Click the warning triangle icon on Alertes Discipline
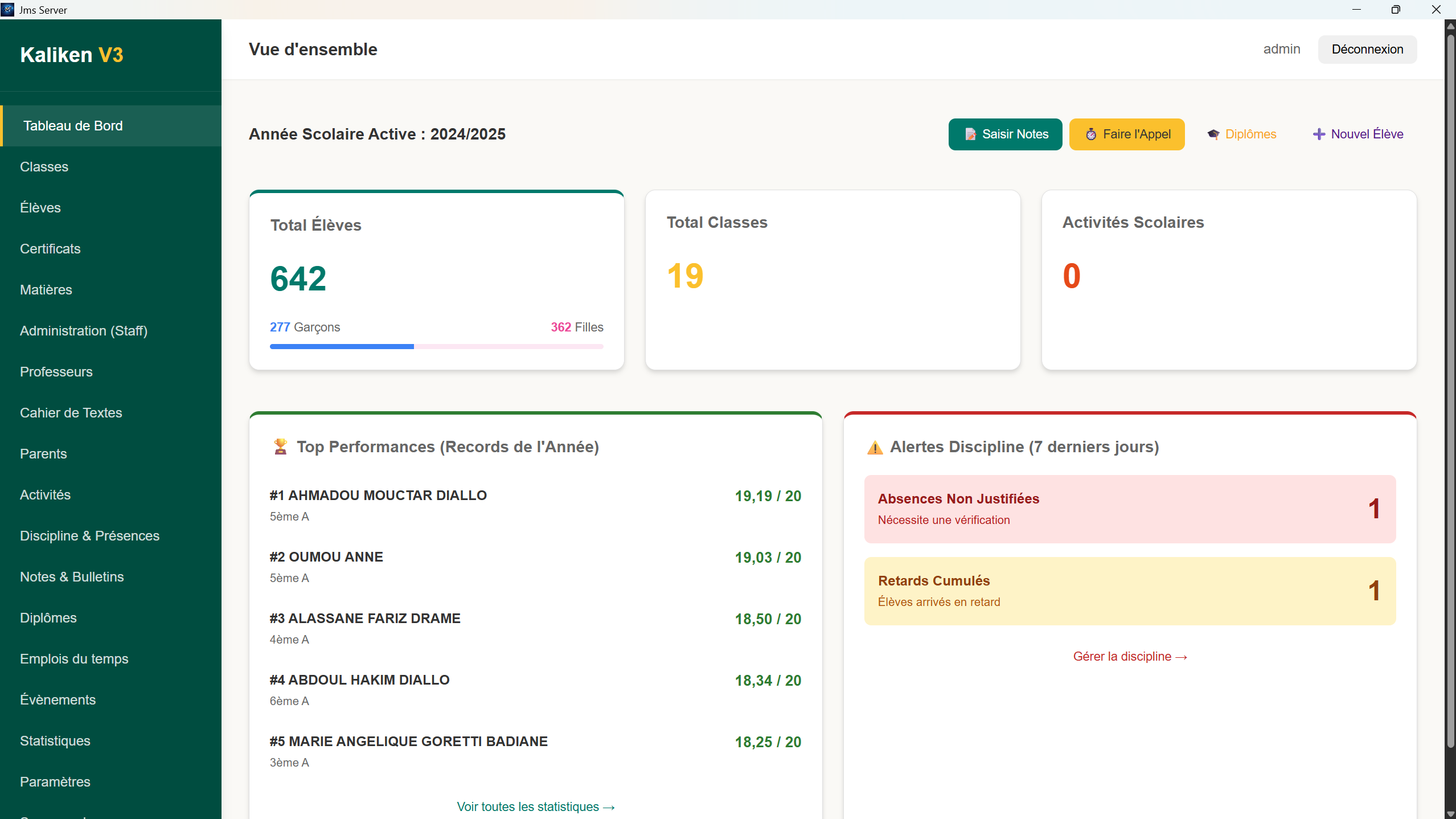1456x819 pixels. [875, 448]
